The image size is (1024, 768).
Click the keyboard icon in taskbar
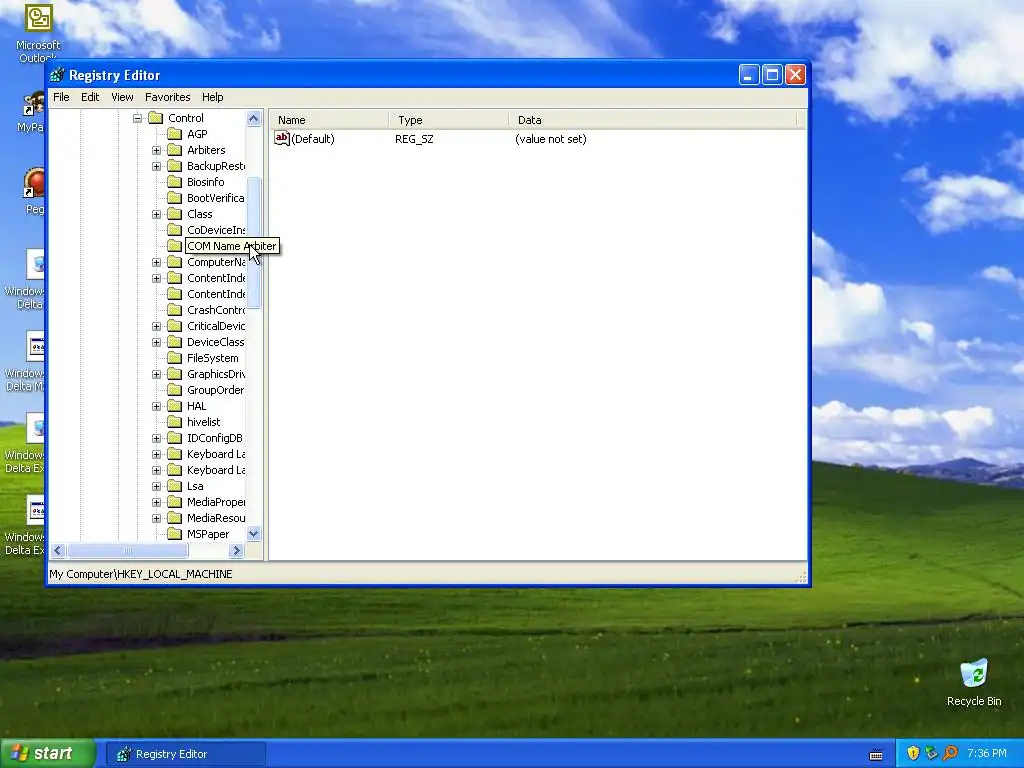click(876, 754)
